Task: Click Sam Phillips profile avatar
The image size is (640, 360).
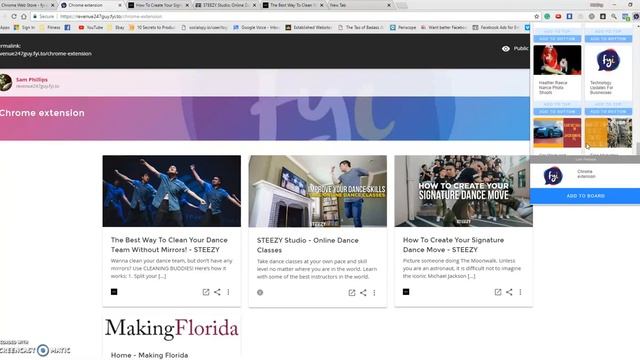Action: 5,82
